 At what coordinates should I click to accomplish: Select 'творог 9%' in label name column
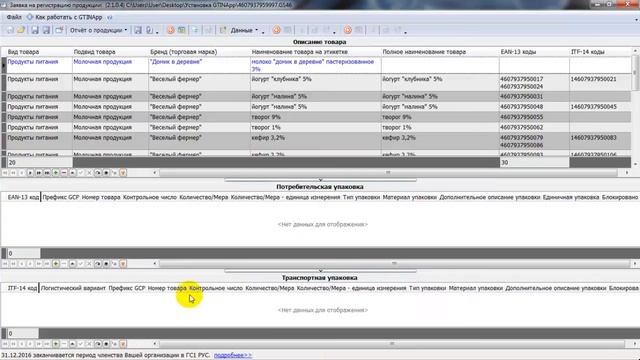click(316, 117)
